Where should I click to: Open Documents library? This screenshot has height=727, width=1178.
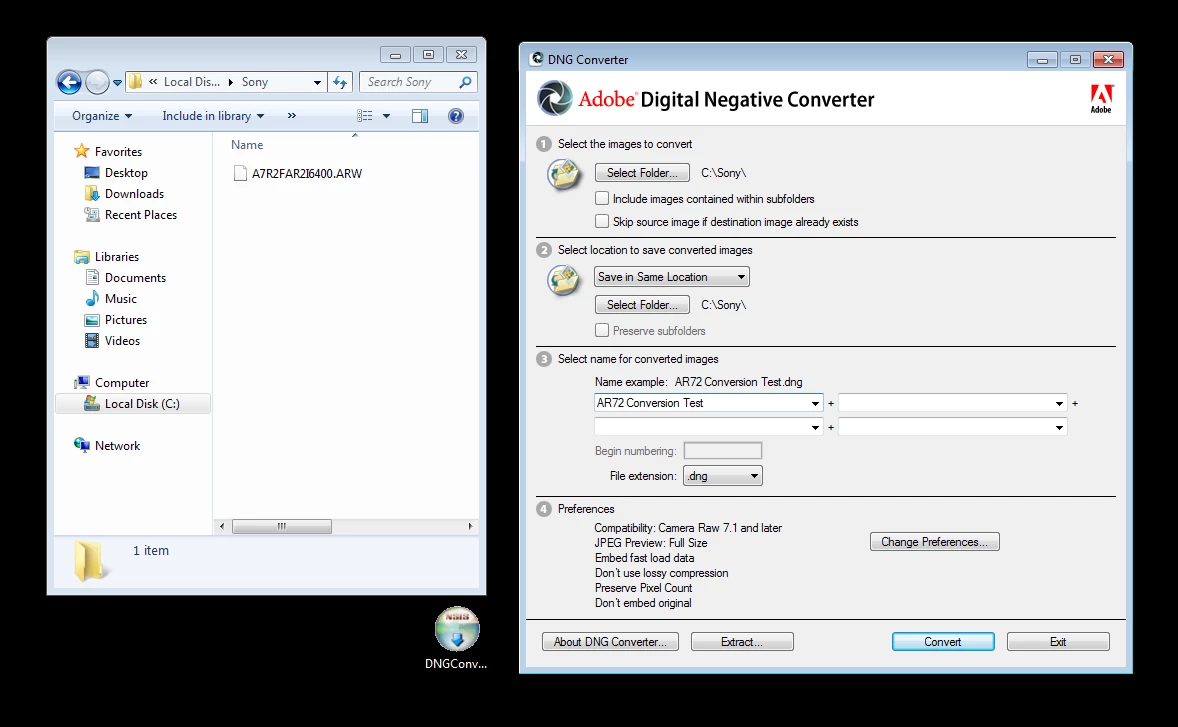135,278
